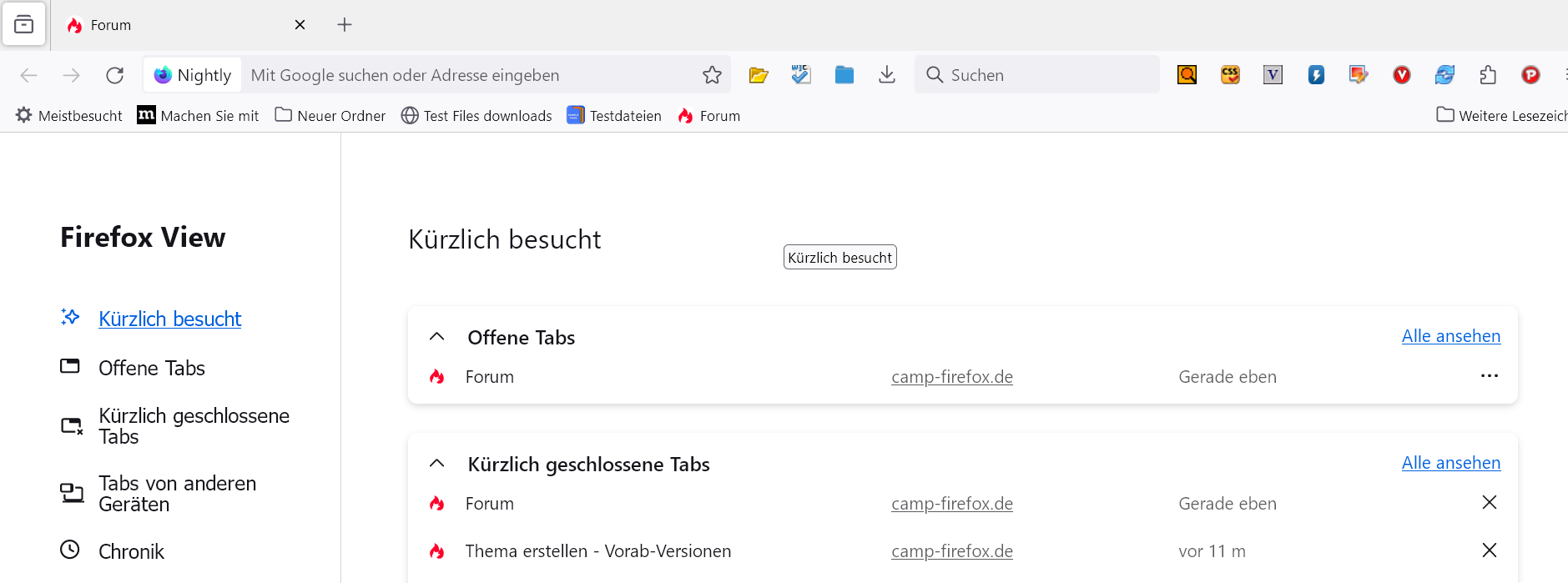Click the Firefox View button in the tab bar

click(x=24, y=25)
